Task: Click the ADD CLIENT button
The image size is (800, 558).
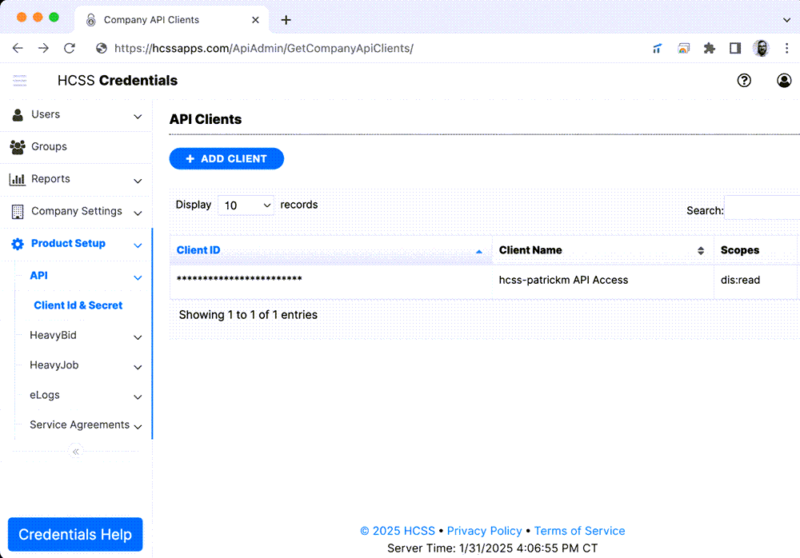Action: point(226,159)
